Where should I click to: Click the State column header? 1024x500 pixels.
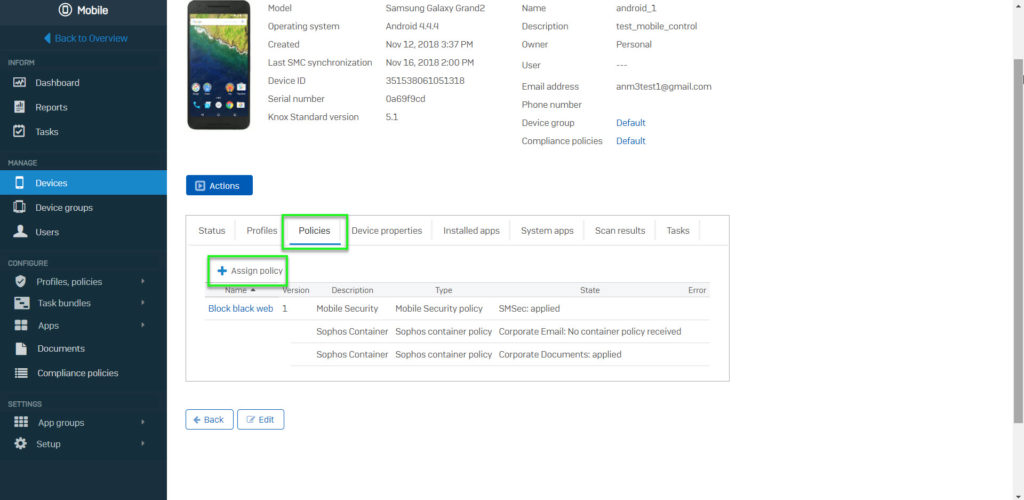589,290
